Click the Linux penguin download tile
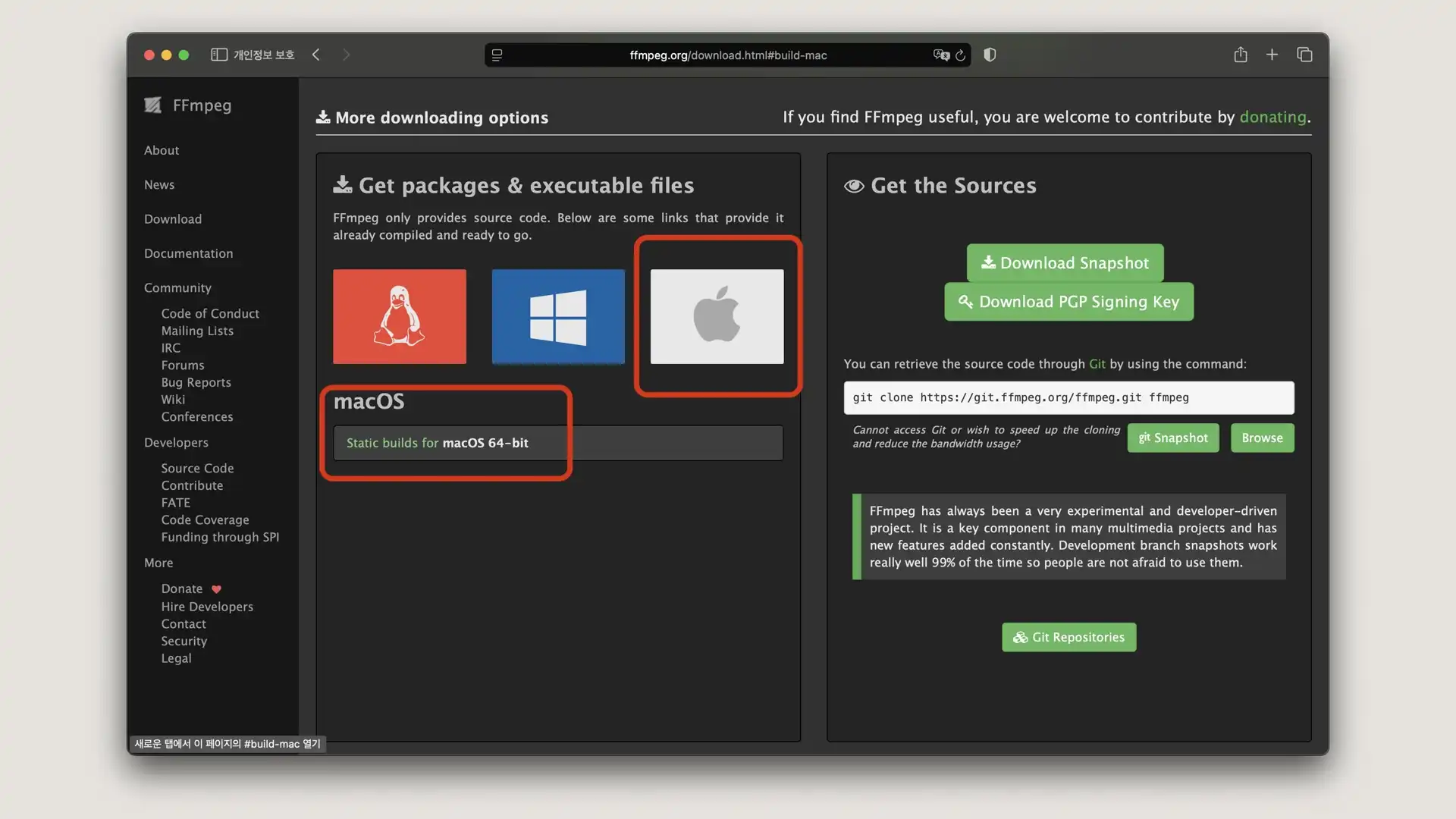 400,316
